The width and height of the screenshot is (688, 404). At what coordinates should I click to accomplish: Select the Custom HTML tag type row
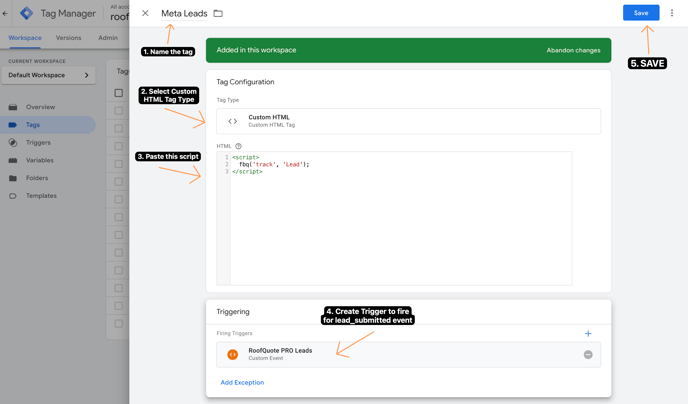coord(408,121)
